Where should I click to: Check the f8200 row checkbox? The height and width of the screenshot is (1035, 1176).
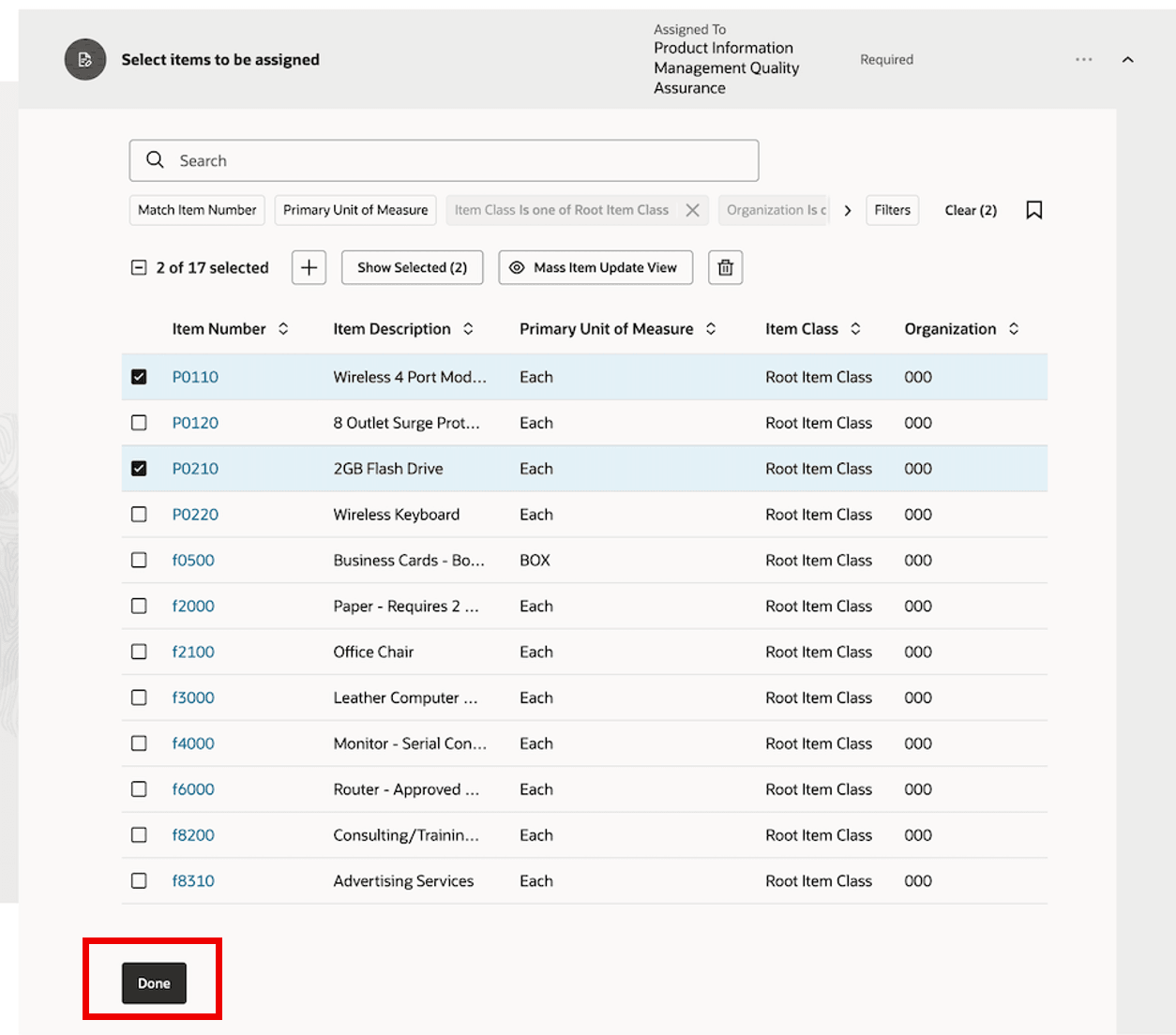tap(139, 835)
